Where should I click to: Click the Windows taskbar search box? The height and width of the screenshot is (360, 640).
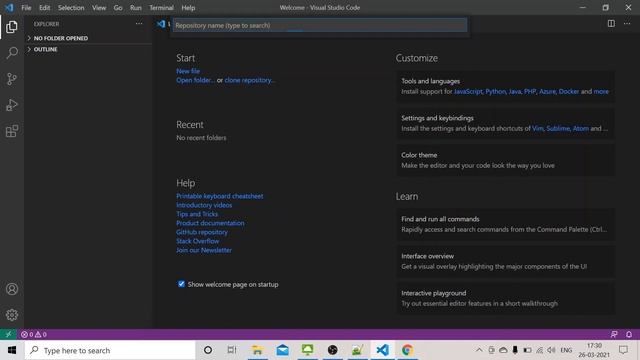[110, 350]
